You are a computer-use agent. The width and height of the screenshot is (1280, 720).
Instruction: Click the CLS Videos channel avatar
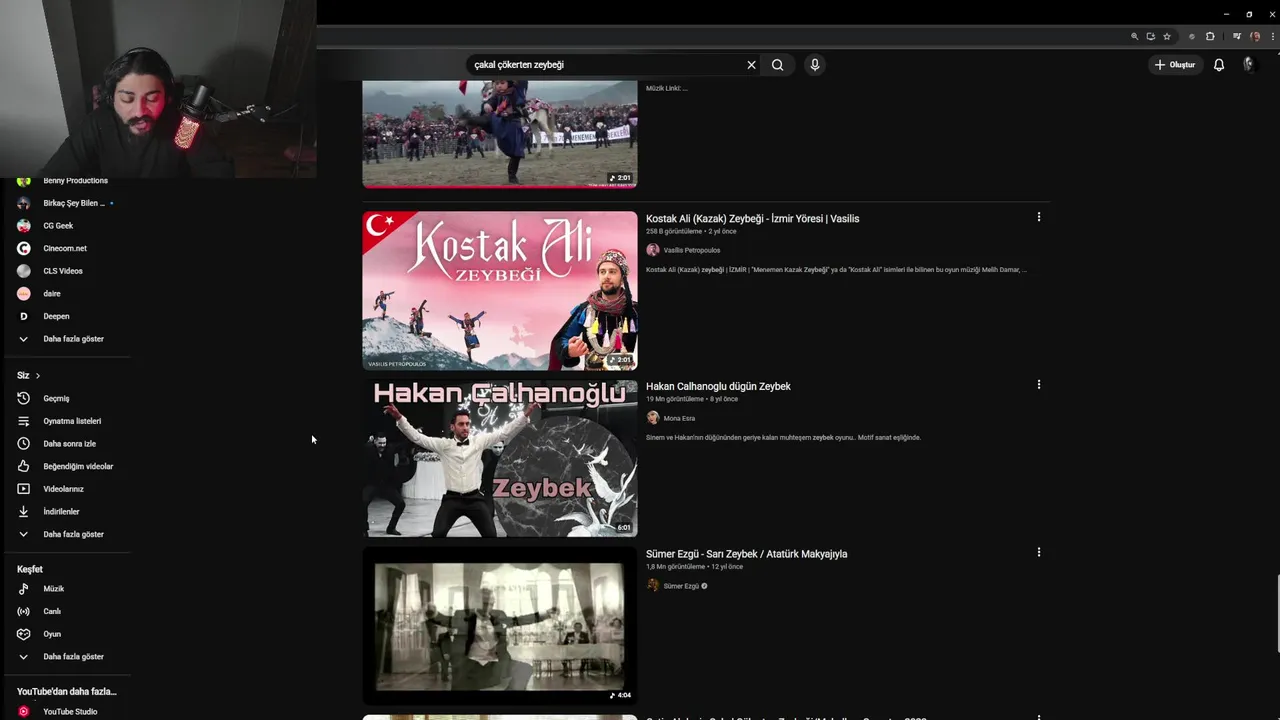tap(24, 271)
